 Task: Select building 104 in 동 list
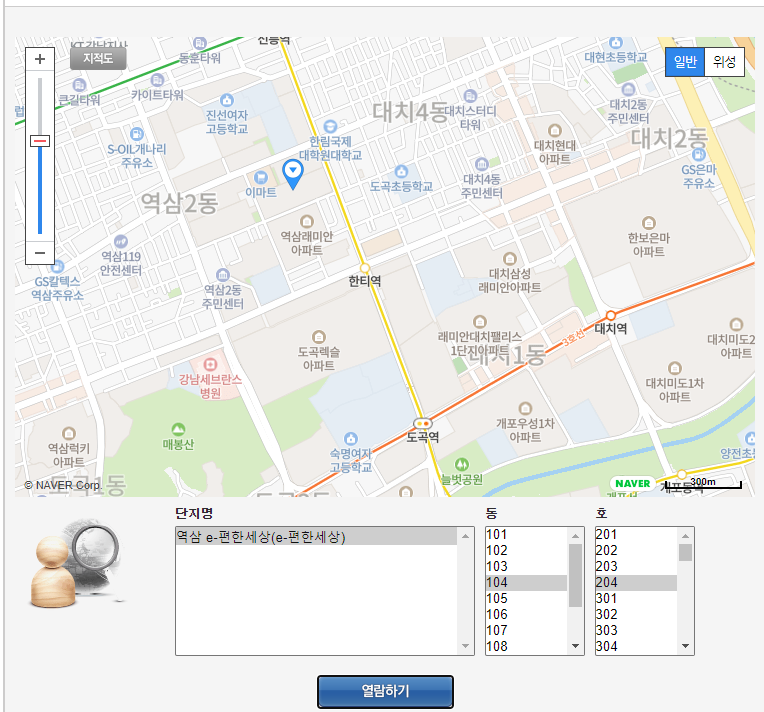526,582
